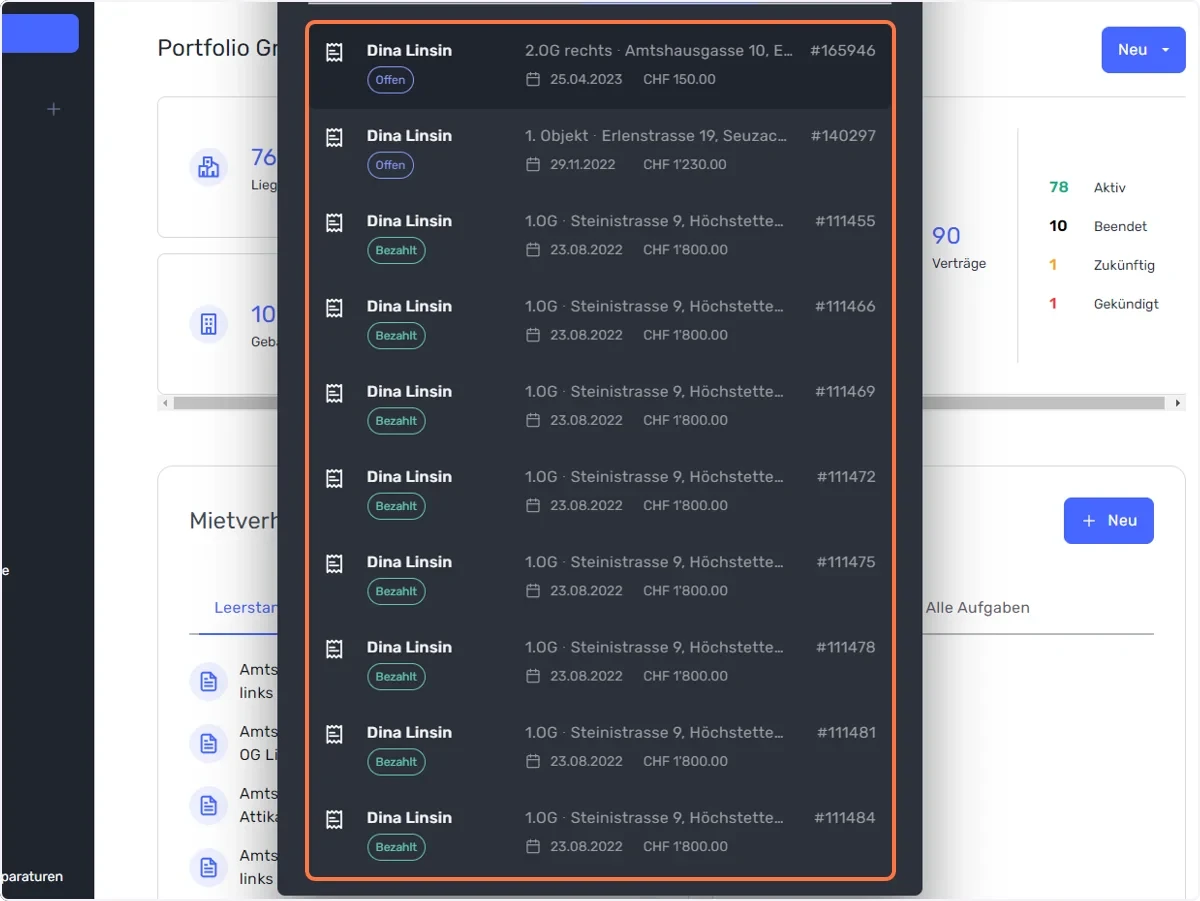Screen dimensions: 1200x901
Task: Click the receipt icon for invoice #111478
Action: (335, 649)
